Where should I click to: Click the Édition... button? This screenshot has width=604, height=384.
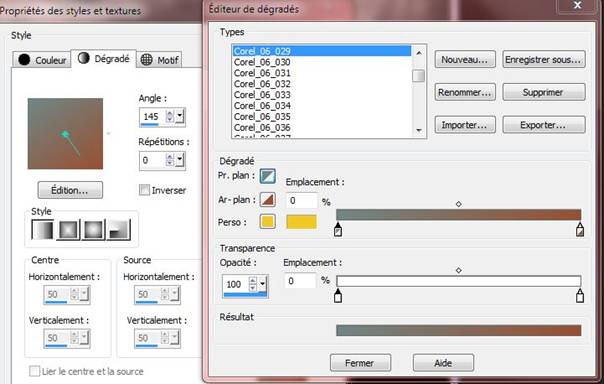tap(70, 190)
